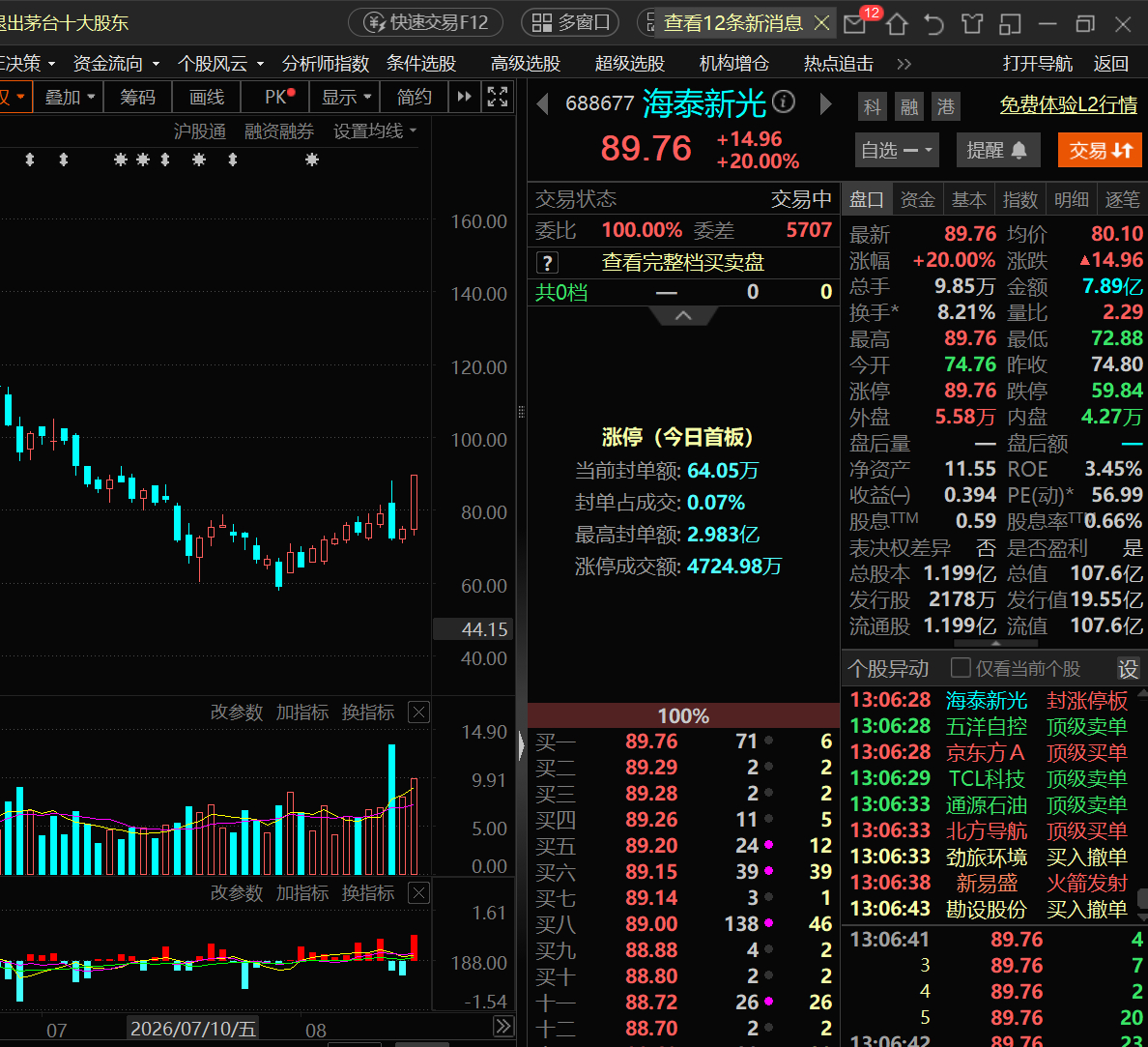
Task: Toggle 融资融券 indicator
Action: click(279, 131)
